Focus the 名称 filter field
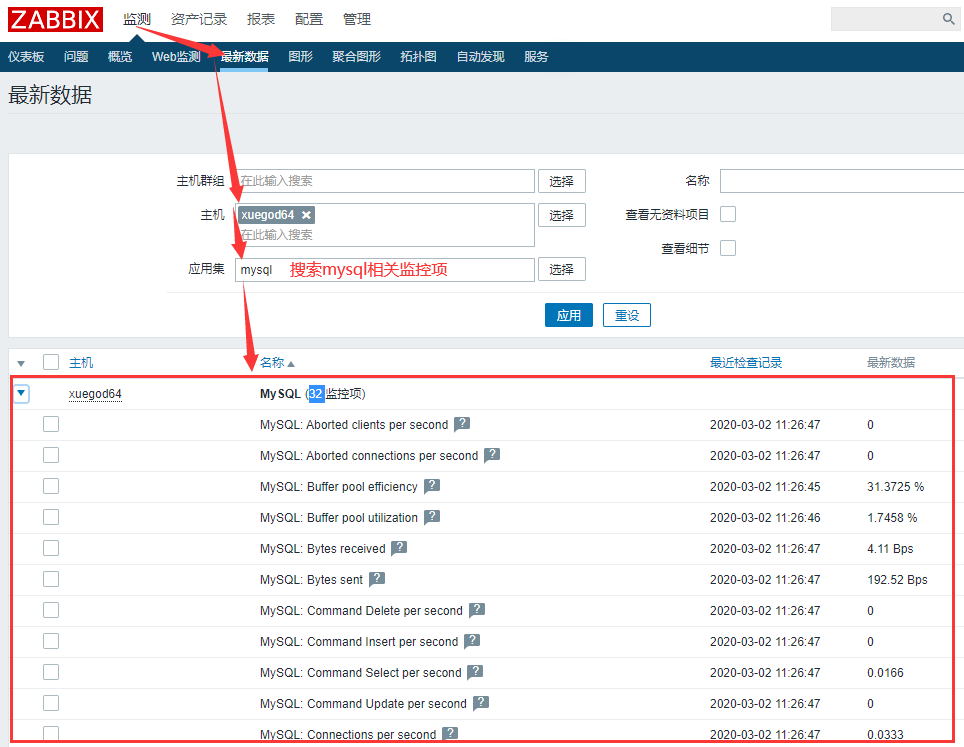Screen dimensions: 964x747 point(842,181)
